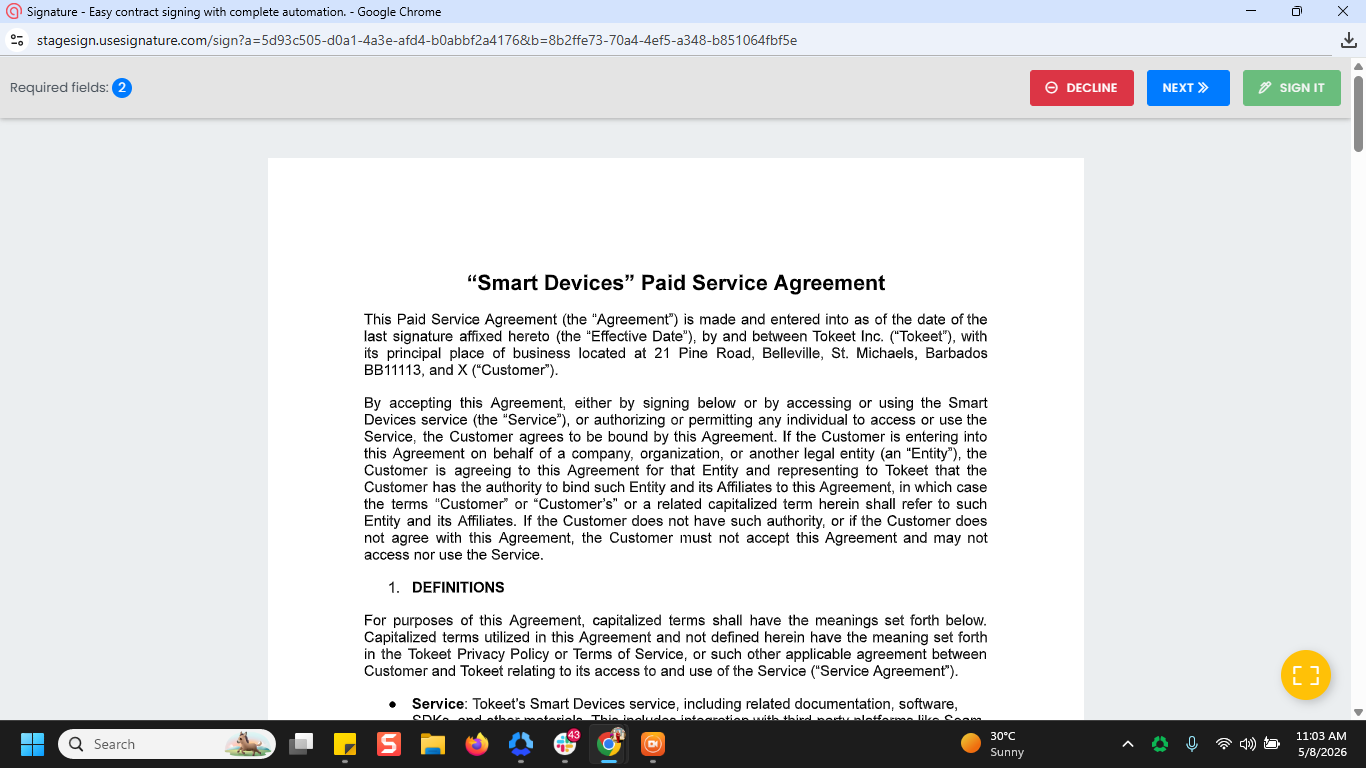Click the scrollbar down arrow
This screenshot has width=1366, height=768.
[x=1358, y=712]
